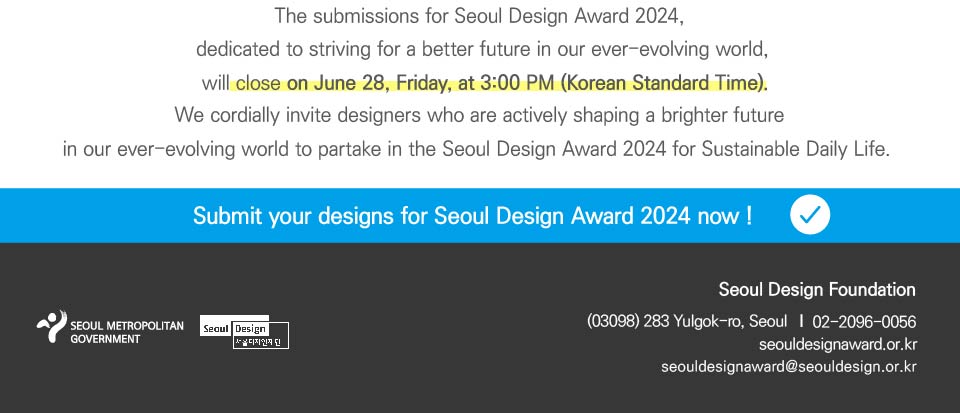This screenshot has height=413, width=960.
Task: Click the 'Design' black box in logo
Action: coord(250,329)
